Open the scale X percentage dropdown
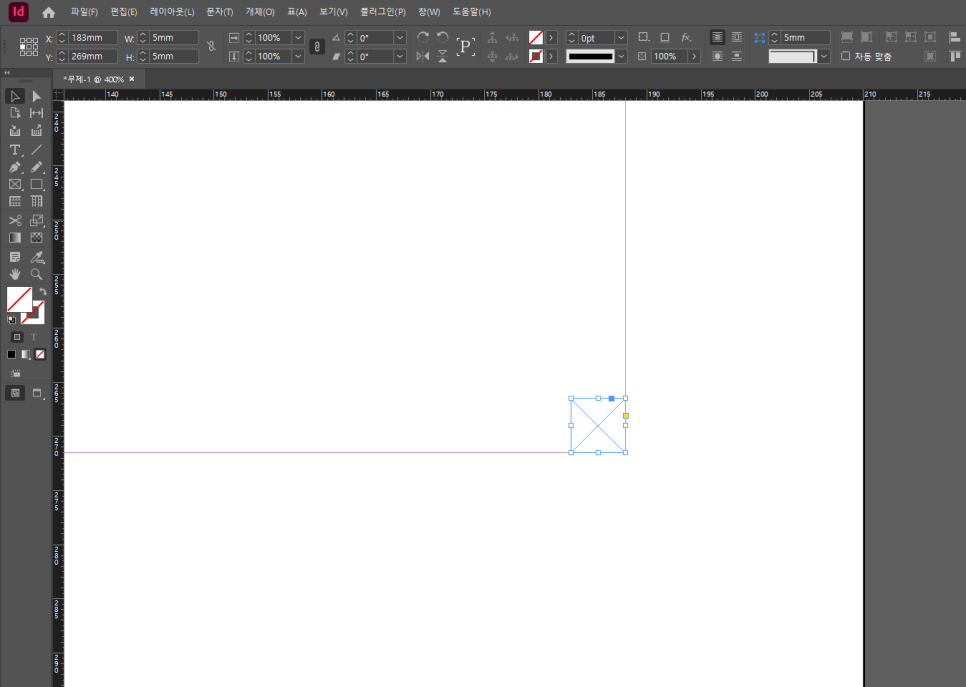Image resolution: width=966 pixels, height=687 pixels. tap(298, 38)
